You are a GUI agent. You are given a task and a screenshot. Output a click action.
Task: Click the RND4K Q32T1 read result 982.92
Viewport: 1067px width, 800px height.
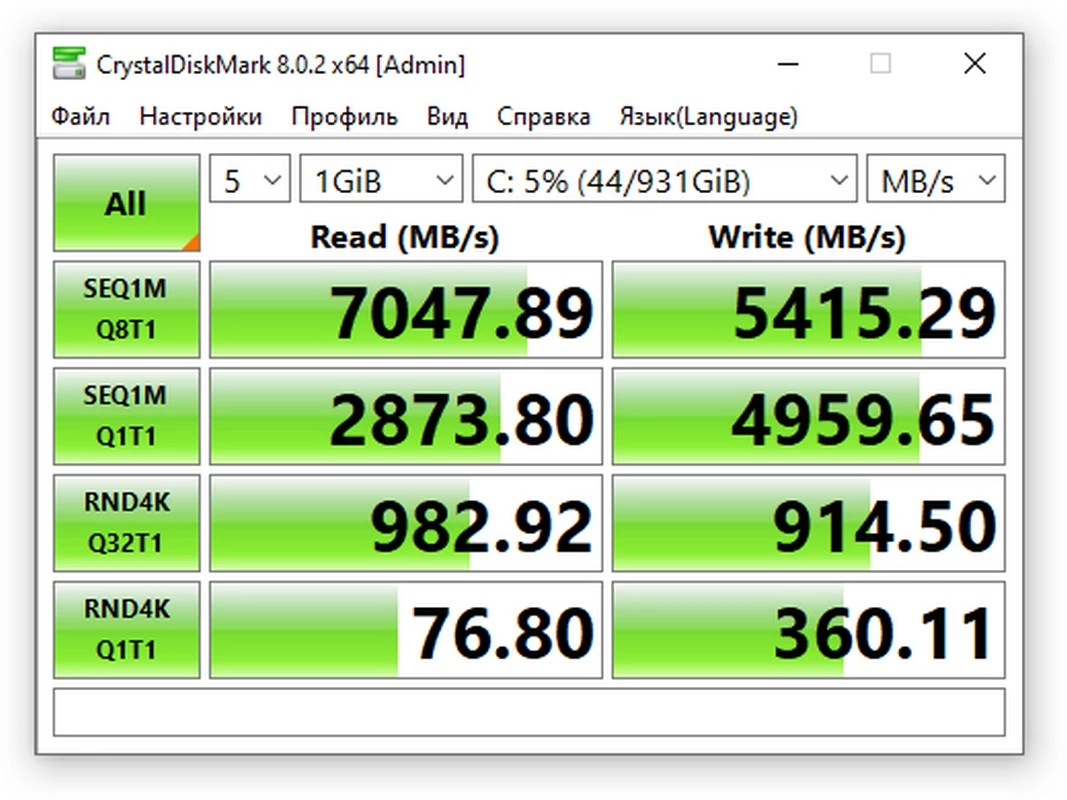[x=406, y=523]
